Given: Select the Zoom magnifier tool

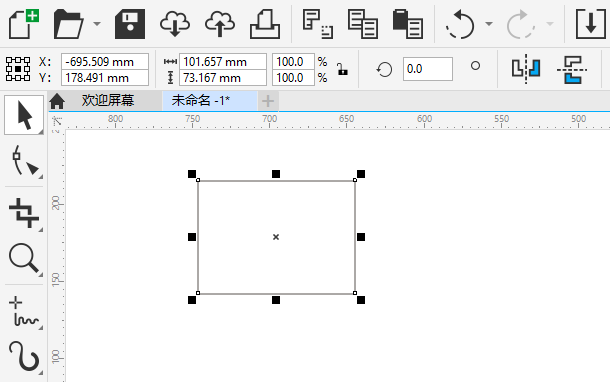Looking at the screenshot, I should [x=24, y=258].
